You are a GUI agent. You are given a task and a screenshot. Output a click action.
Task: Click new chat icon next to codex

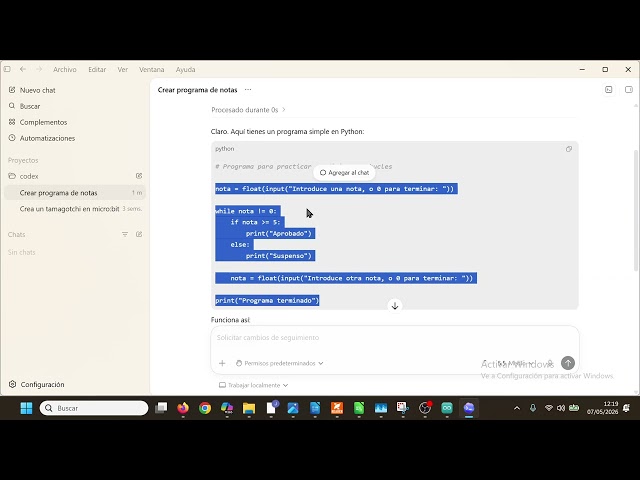pyautogui.click(x=139, y=176)
